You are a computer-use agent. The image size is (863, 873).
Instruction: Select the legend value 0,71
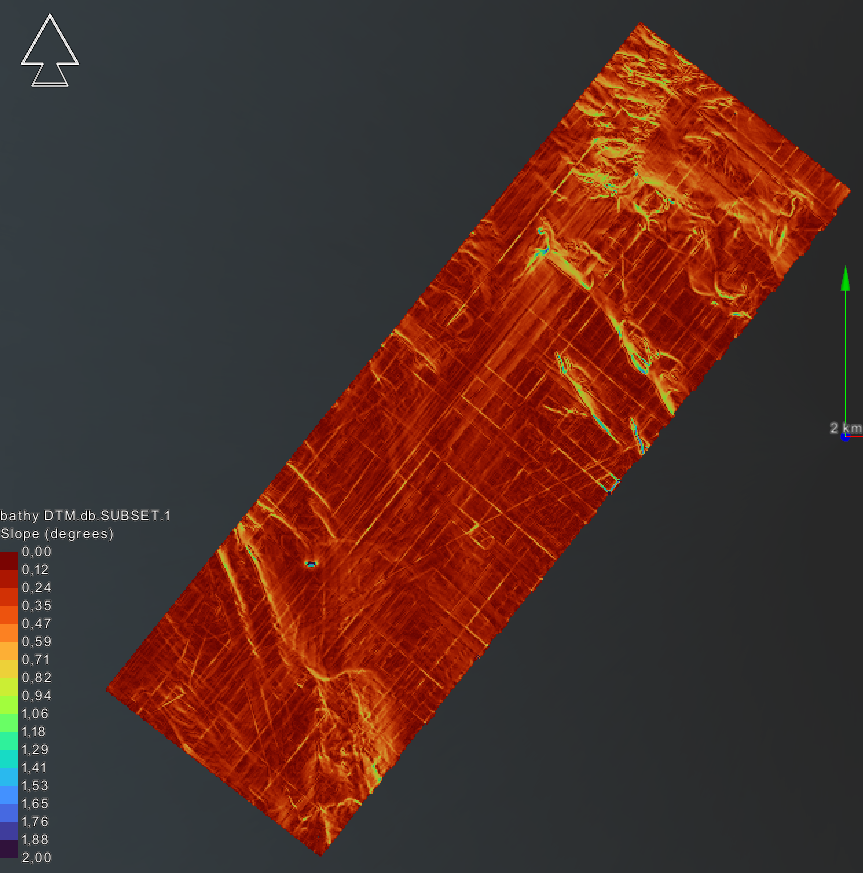click(x=36, y=659)
